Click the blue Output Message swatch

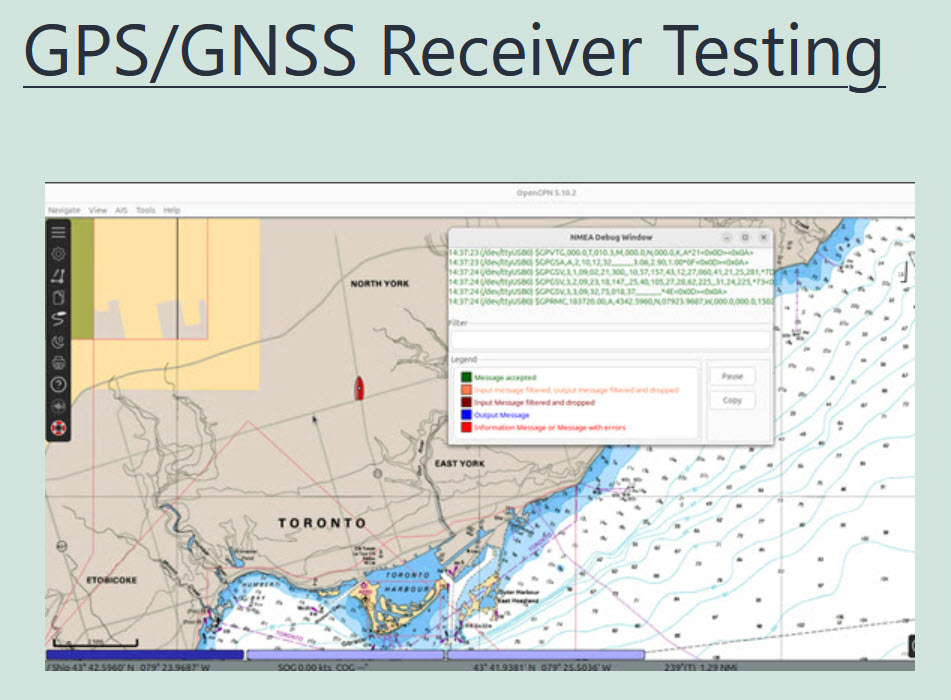click(x=466, y=414)
